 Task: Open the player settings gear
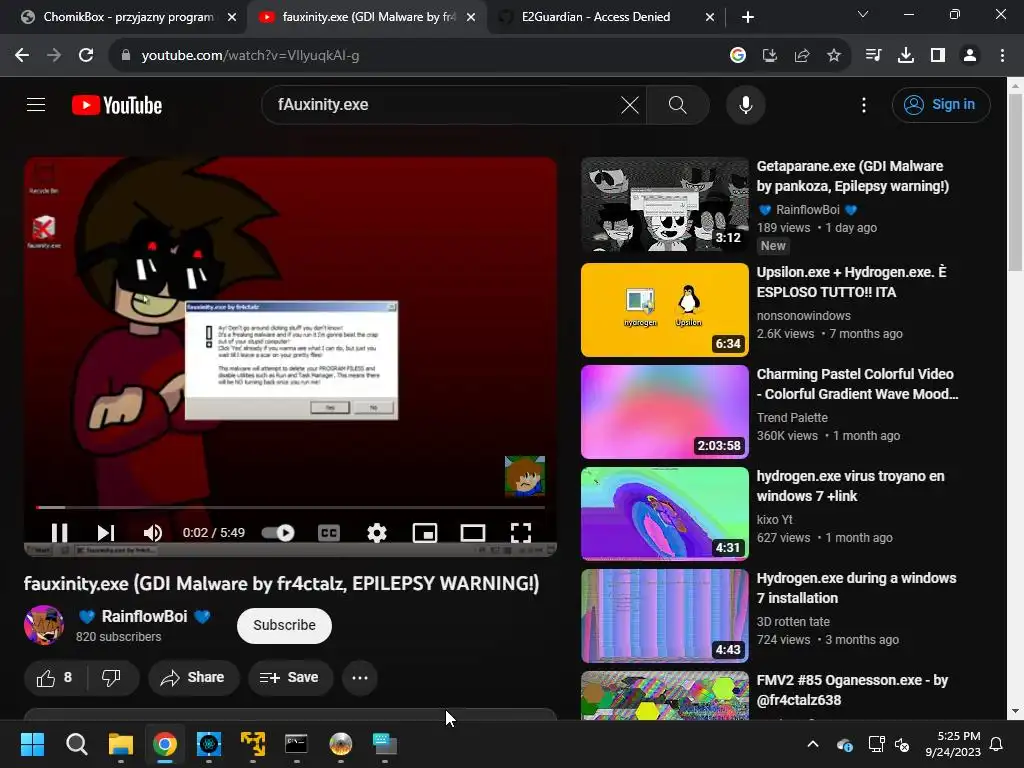[x=377, y=533]
